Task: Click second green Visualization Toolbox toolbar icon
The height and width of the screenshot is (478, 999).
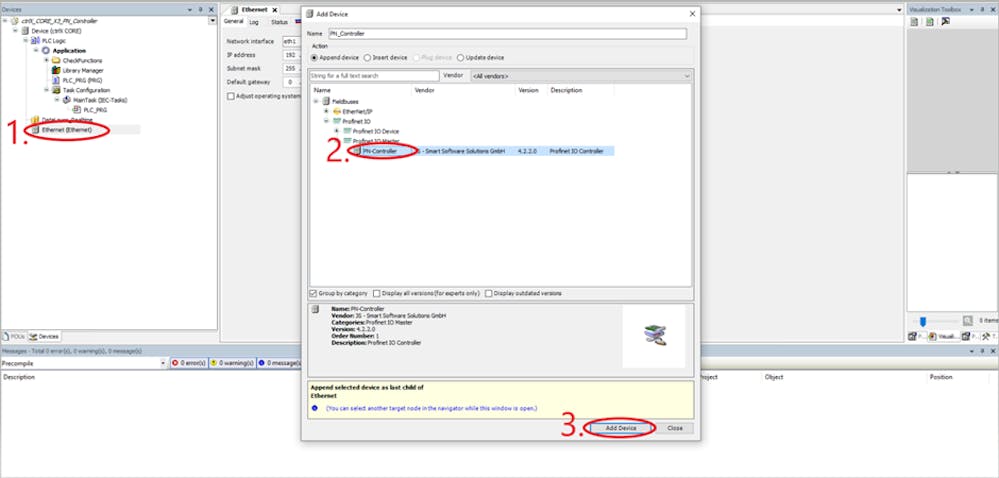Action: (930, 22)
